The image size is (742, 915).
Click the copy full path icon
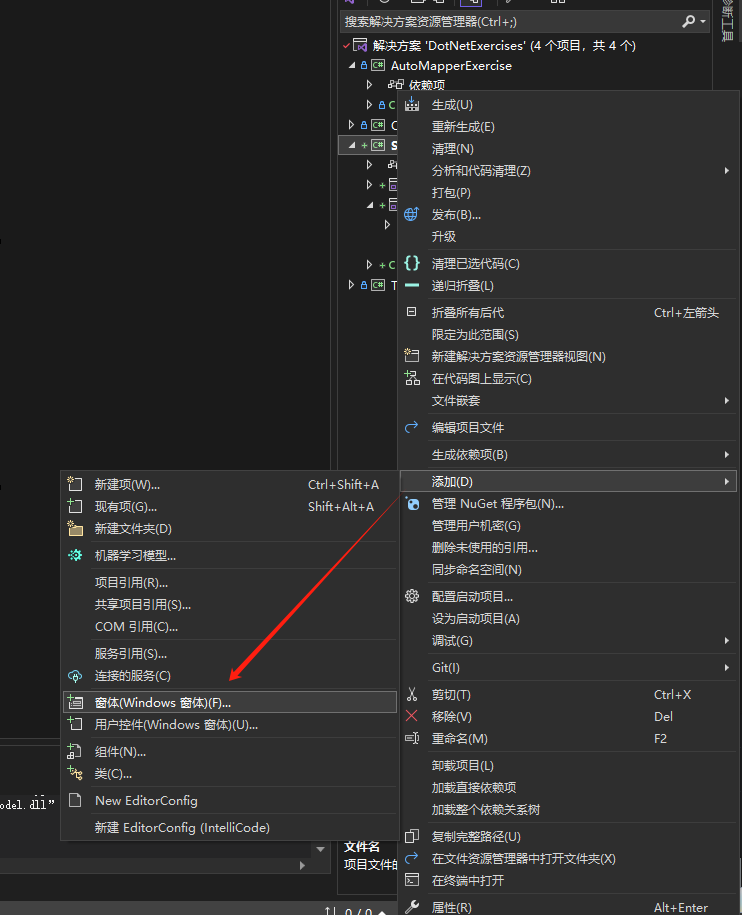[x=412, y=836]
